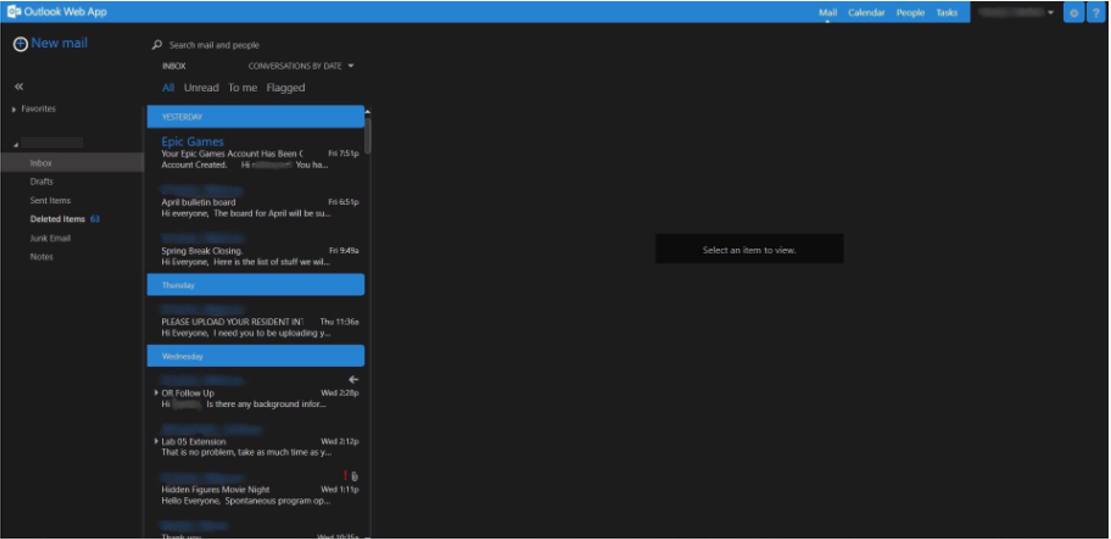
Task: Expand the Favorites folder group
Action: (x=14, y=110)
